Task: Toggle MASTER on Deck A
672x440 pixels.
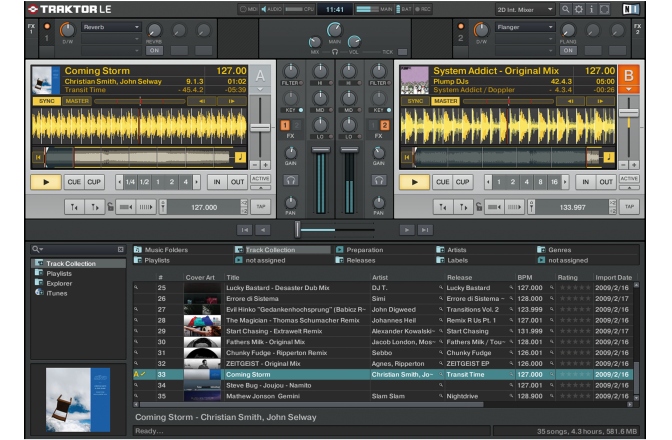Action: pos(77,101)
